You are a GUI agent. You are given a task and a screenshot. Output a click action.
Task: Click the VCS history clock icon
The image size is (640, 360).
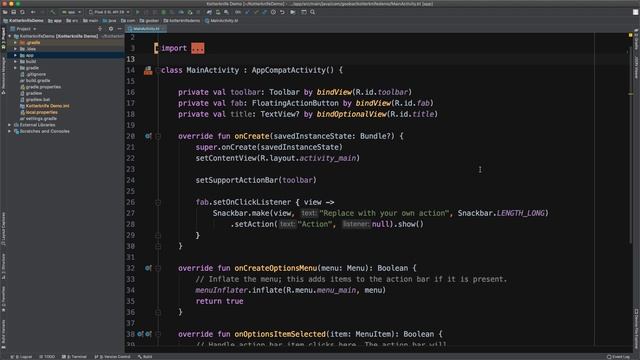pyautogui.click(x=273, y=12)
